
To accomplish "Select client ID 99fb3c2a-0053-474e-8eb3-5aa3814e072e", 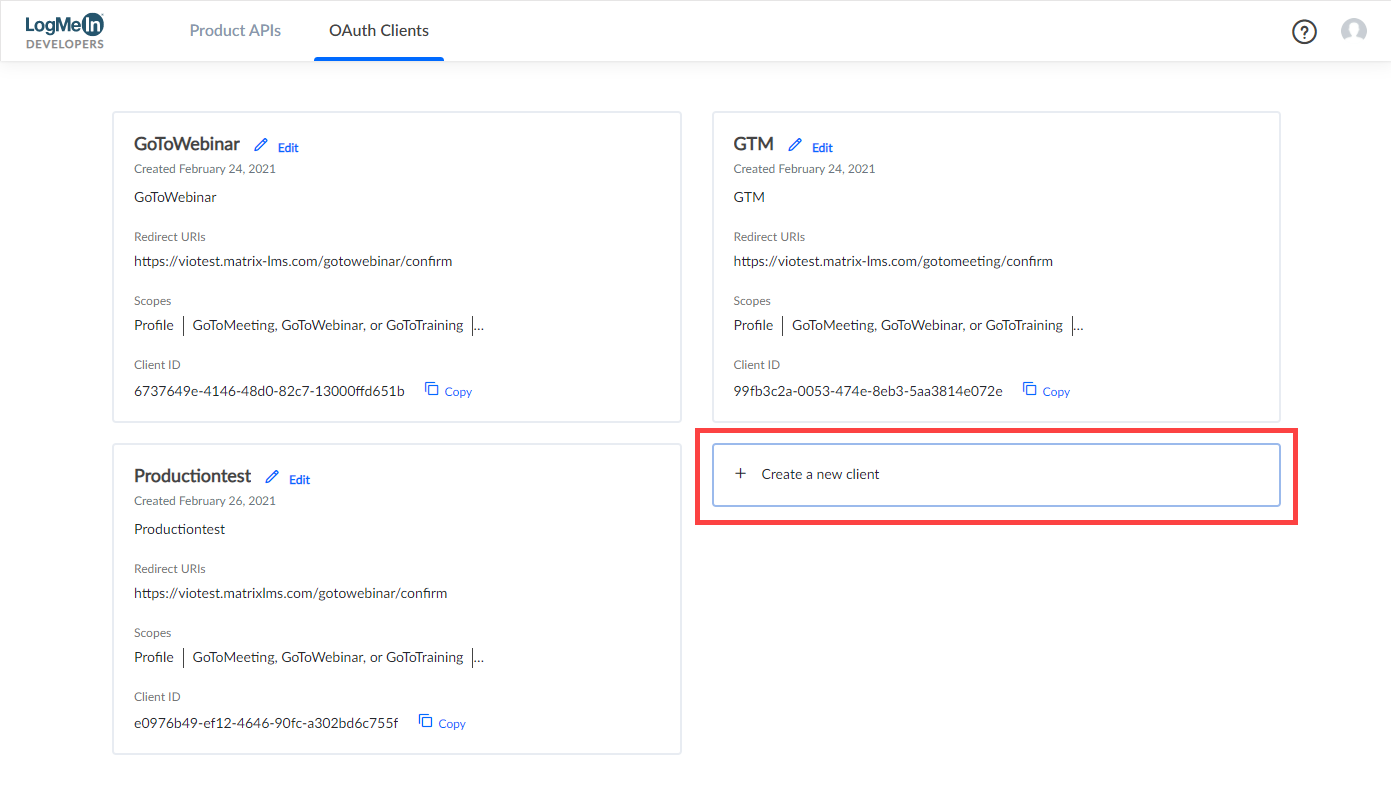I will click(868, 391).
